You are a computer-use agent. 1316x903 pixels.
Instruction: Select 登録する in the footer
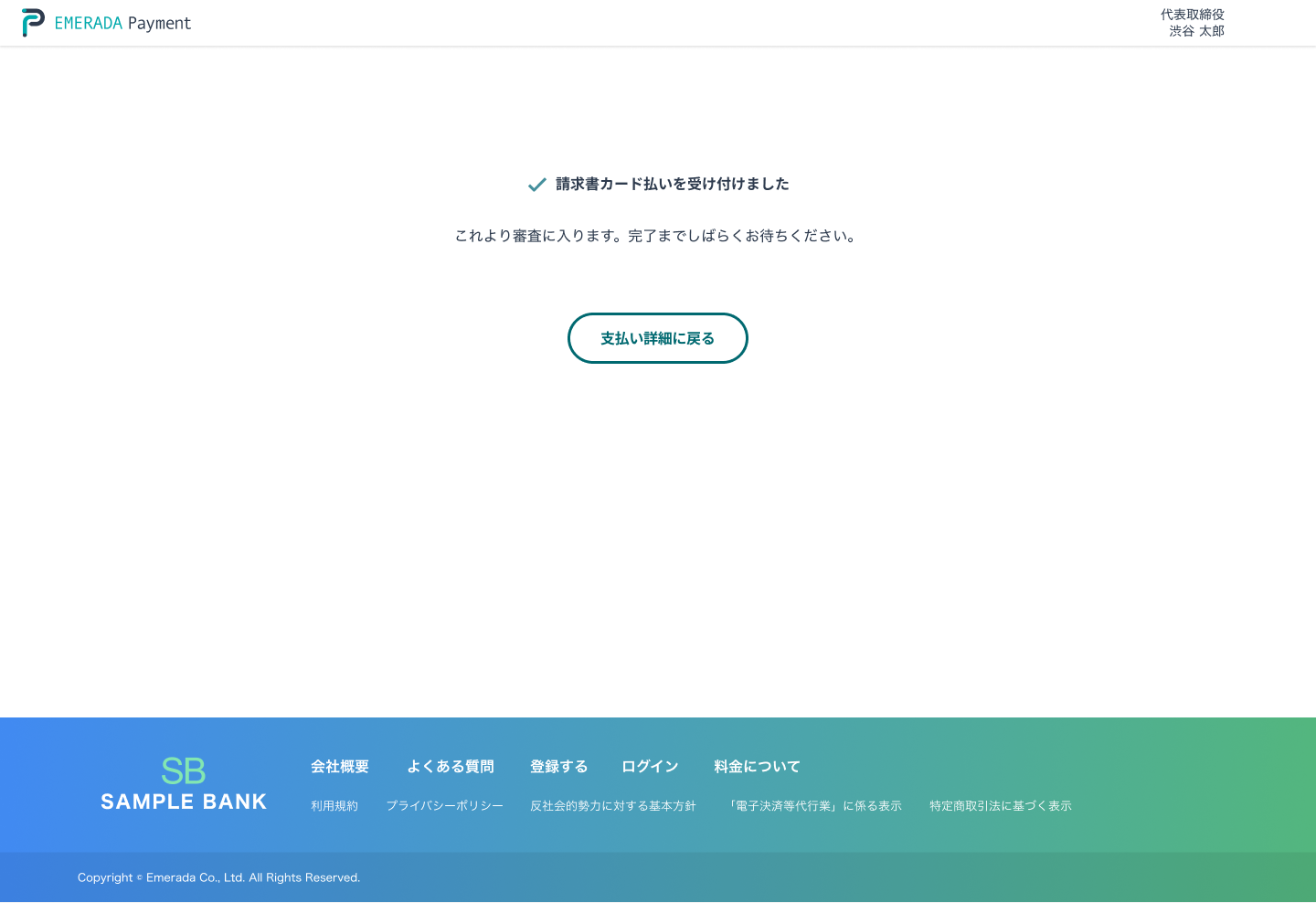558,767
